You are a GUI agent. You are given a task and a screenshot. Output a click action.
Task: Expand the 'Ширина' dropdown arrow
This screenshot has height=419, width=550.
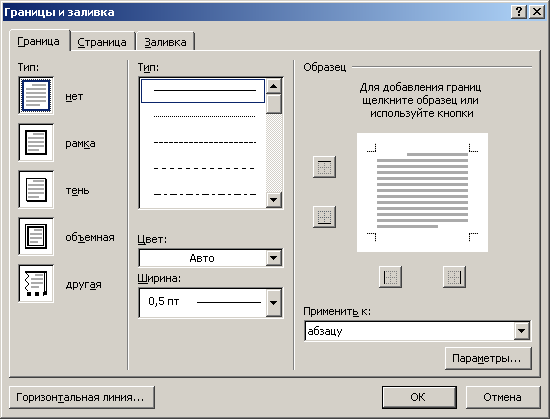click(274, 303)
